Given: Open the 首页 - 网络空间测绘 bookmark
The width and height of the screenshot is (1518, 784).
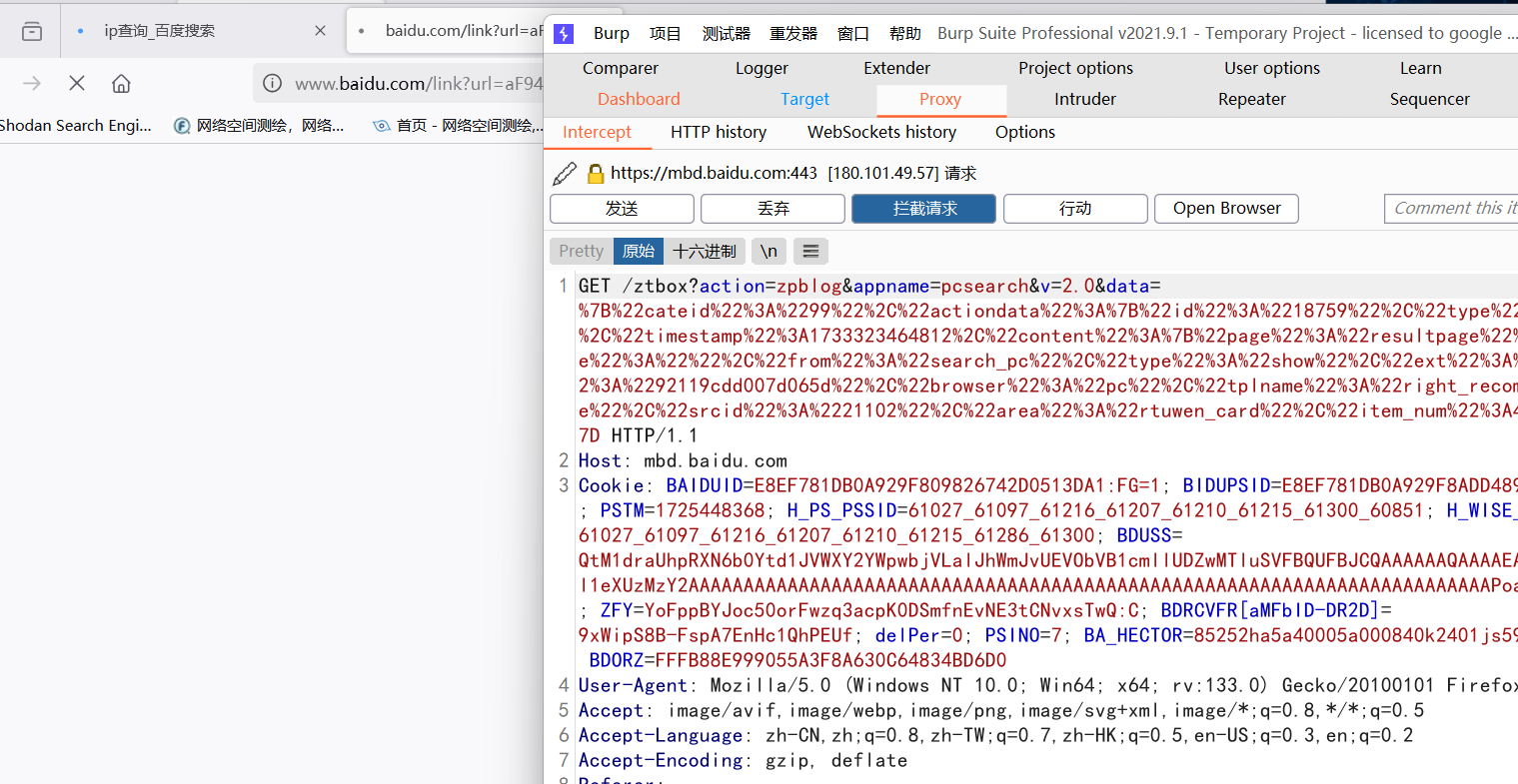Looking at the screenshot, I should click(458, 126).
